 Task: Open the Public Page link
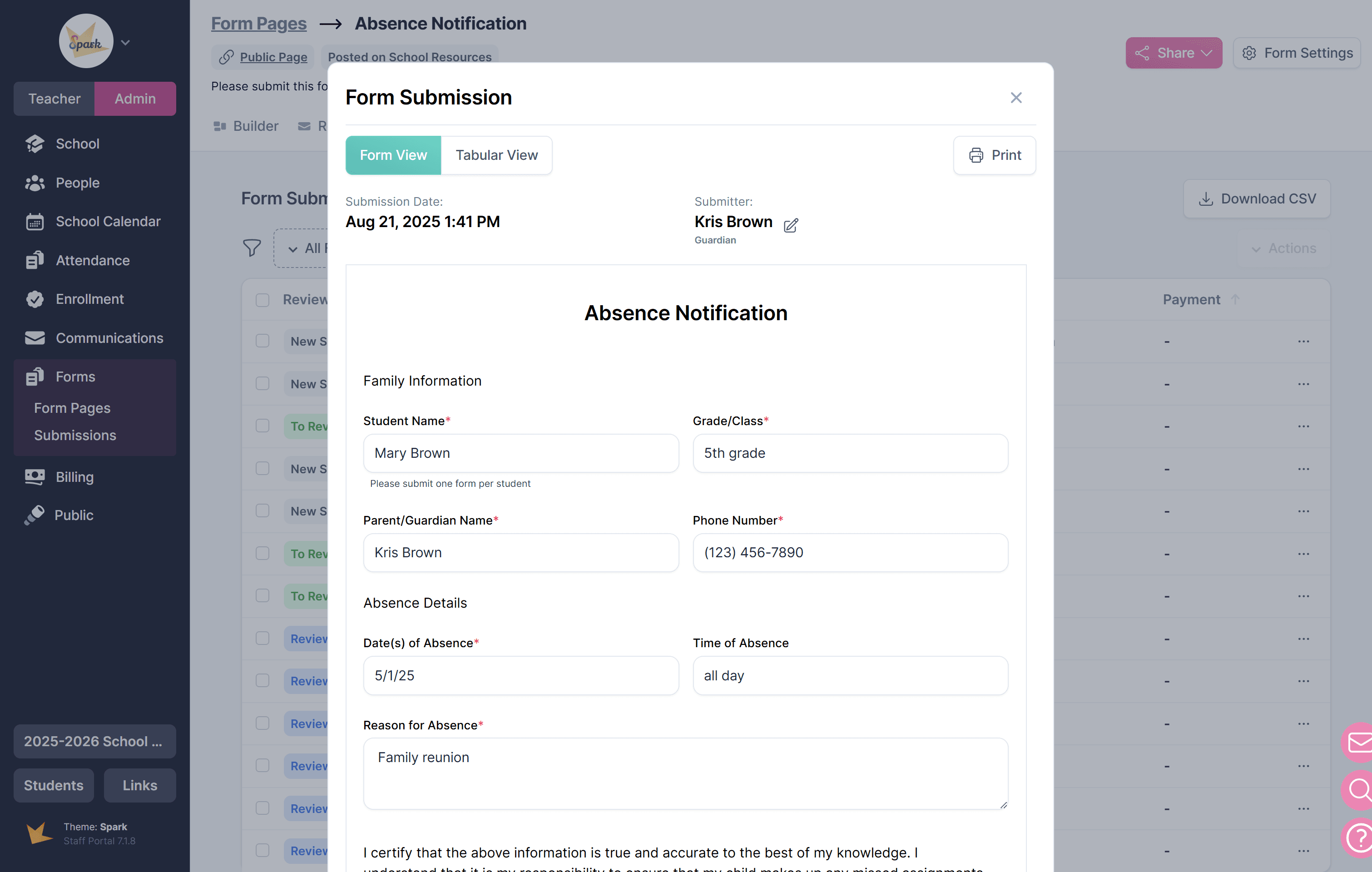pos(273,57)
